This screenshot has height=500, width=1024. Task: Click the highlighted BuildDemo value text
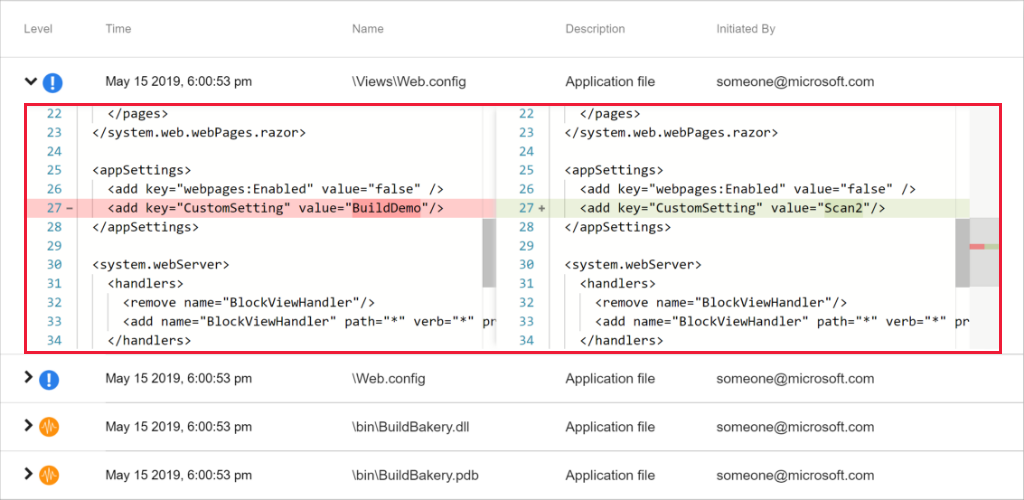click(385, 208)
